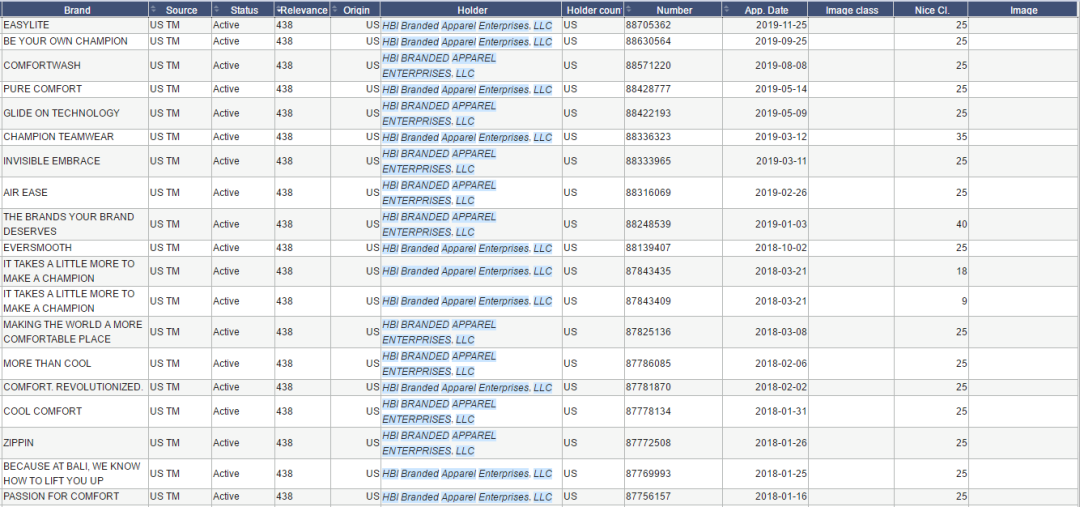Select the EASYLITE brand cell
The width and height of the screenshot is (1080, 507).
tap(74, 25)
